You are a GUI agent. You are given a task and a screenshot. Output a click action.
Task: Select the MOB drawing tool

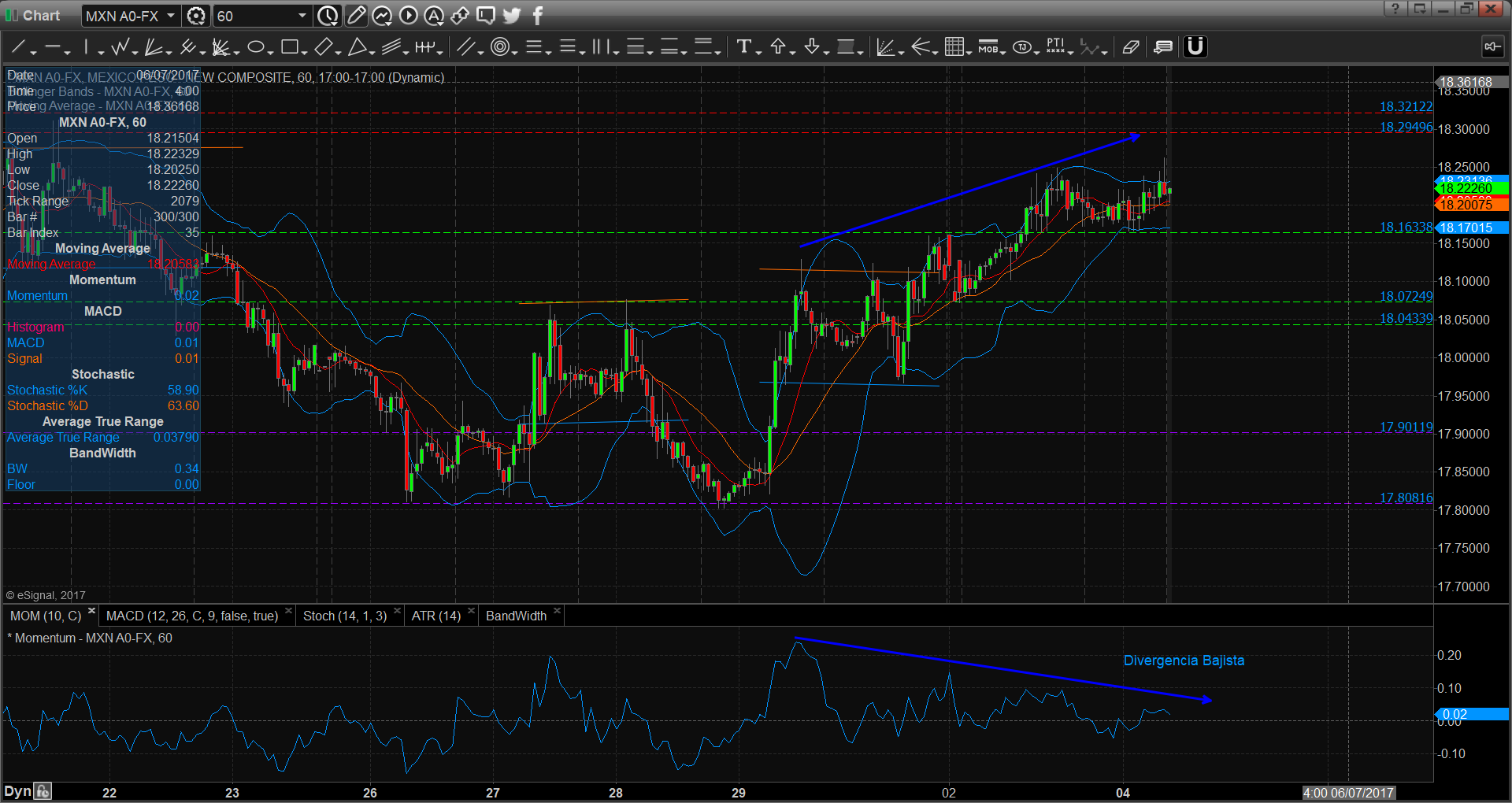click(988, 47)
